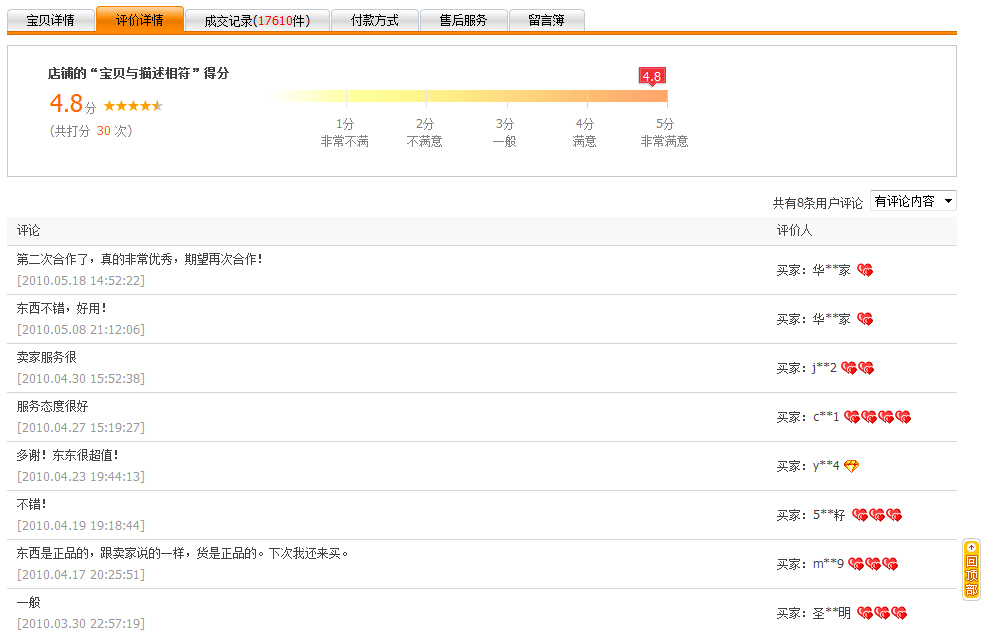Open the 留言簿 tab
Viewport: 984px width, 631px height.
pyautogui.click(x=547, y=20)
